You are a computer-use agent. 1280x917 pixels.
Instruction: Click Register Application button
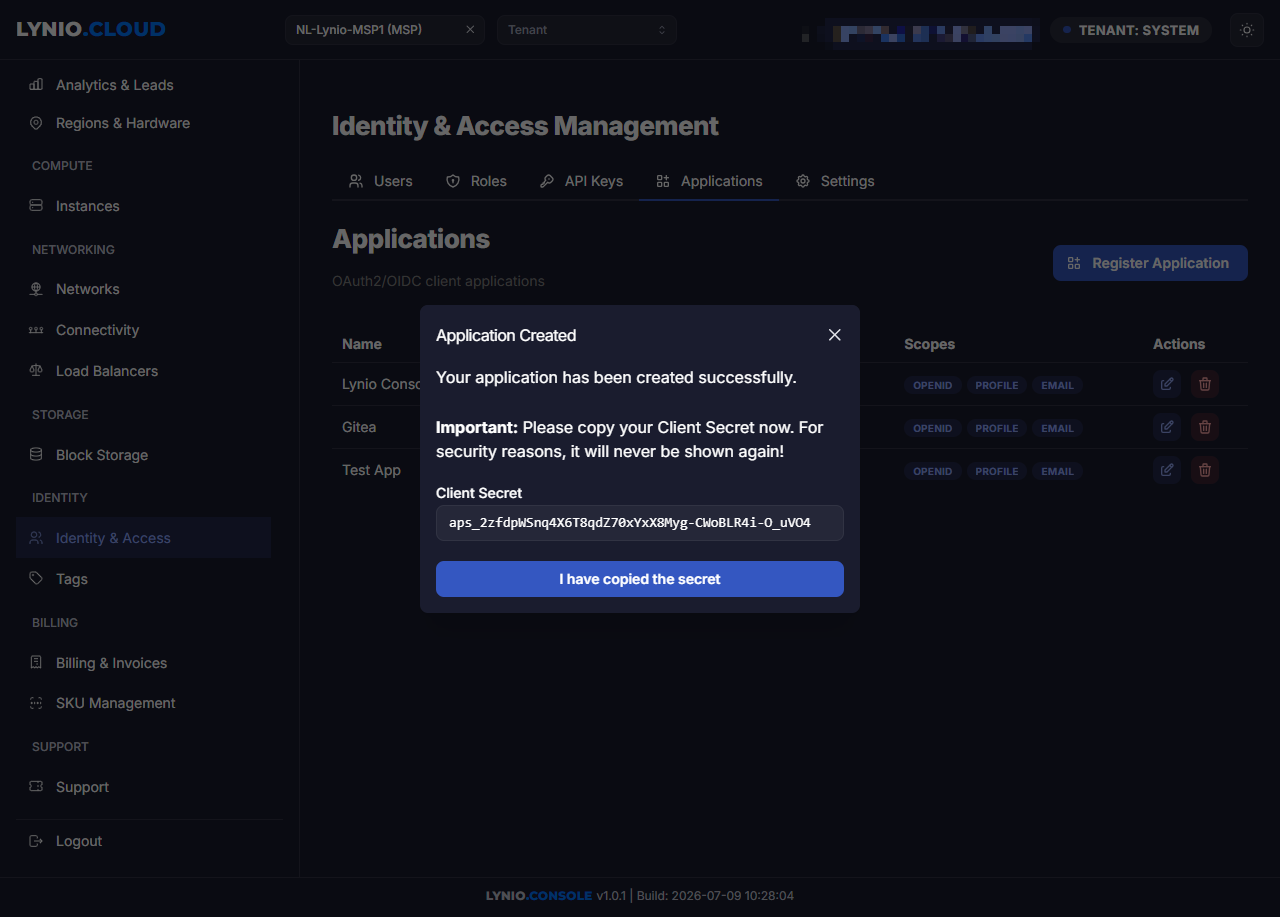[1150, 263]
